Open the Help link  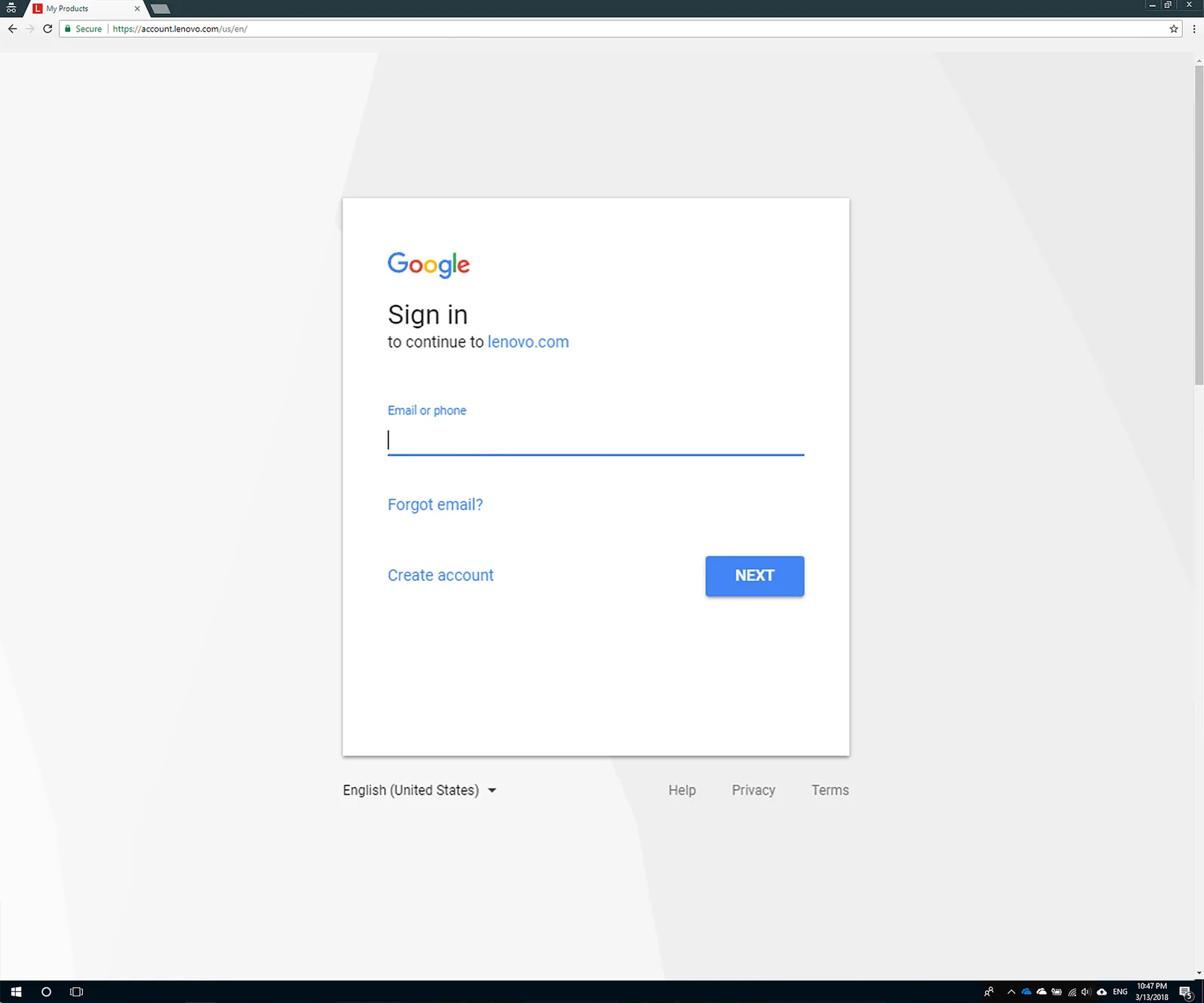click(x=682, y=790)
